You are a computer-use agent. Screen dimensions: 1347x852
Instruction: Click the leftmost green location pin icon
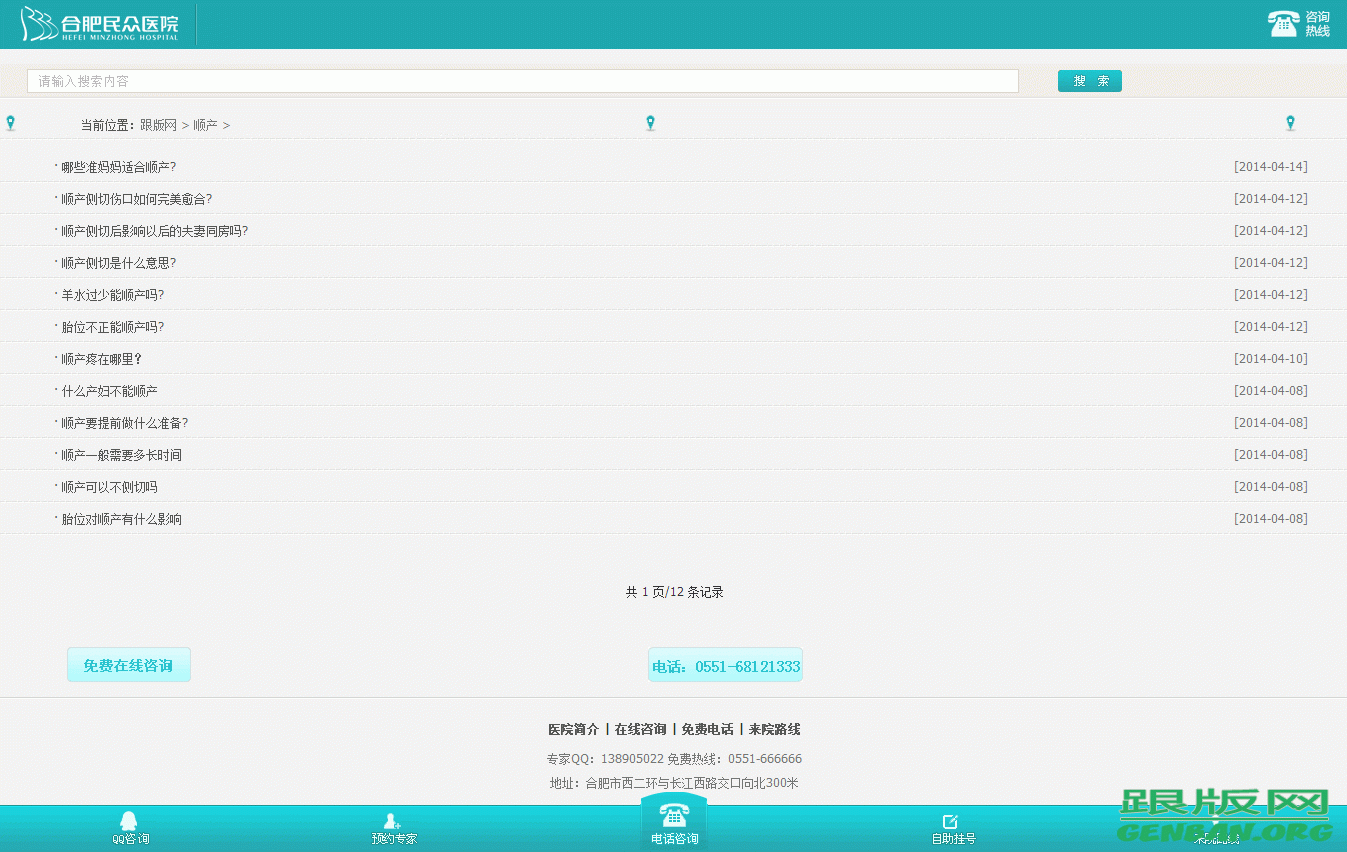[x=11, y=122]
